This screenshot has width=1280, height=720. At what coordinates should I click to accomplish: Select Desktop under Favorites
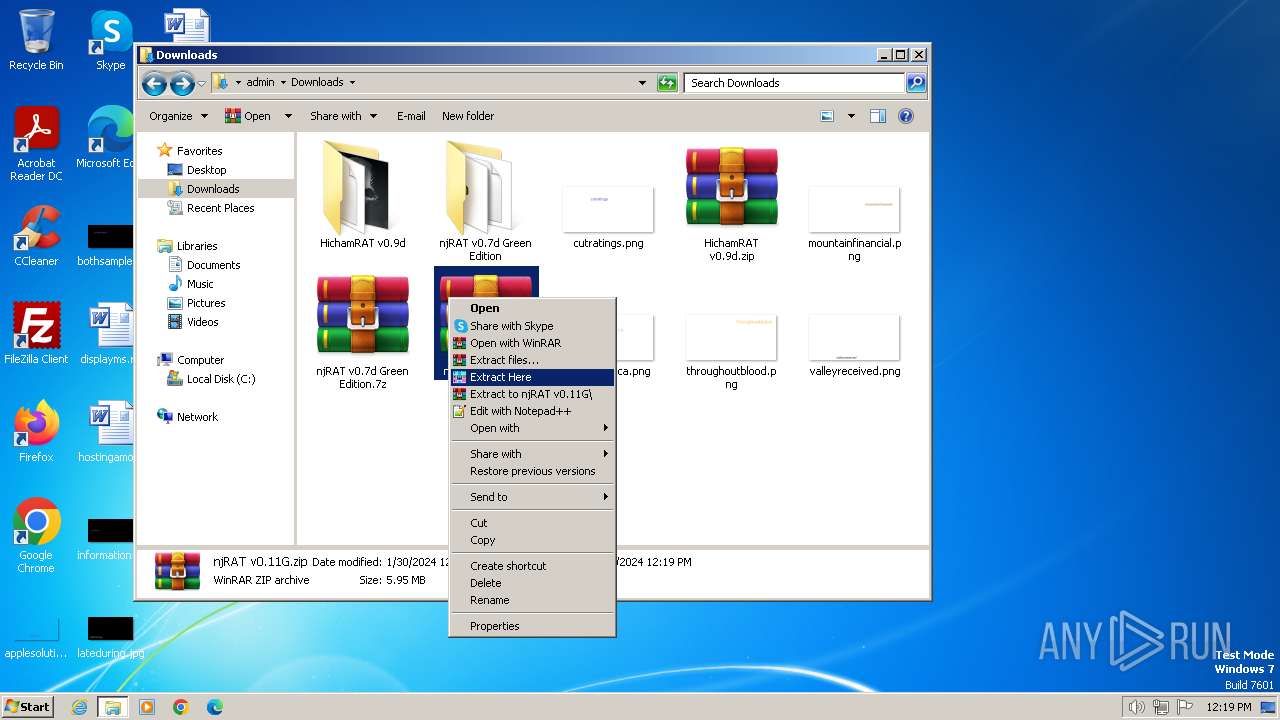click(x=207, y=170)
